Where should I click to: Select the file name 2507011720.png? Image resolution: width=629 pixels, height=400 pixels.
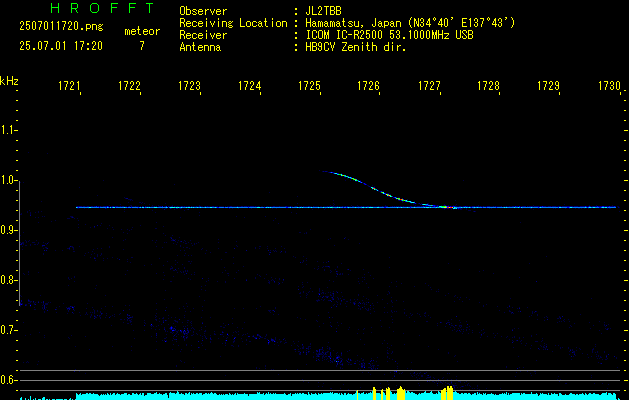coord(61,27)
